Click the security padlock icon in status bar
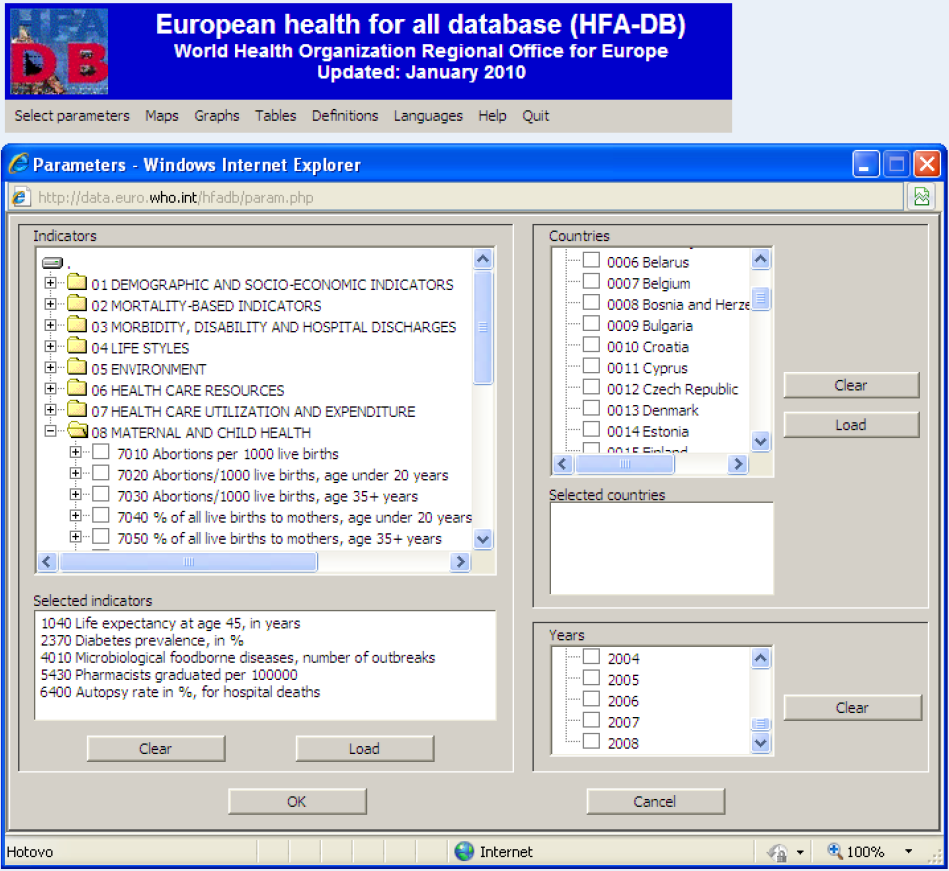The image size is (949, 871). point(778,852)
